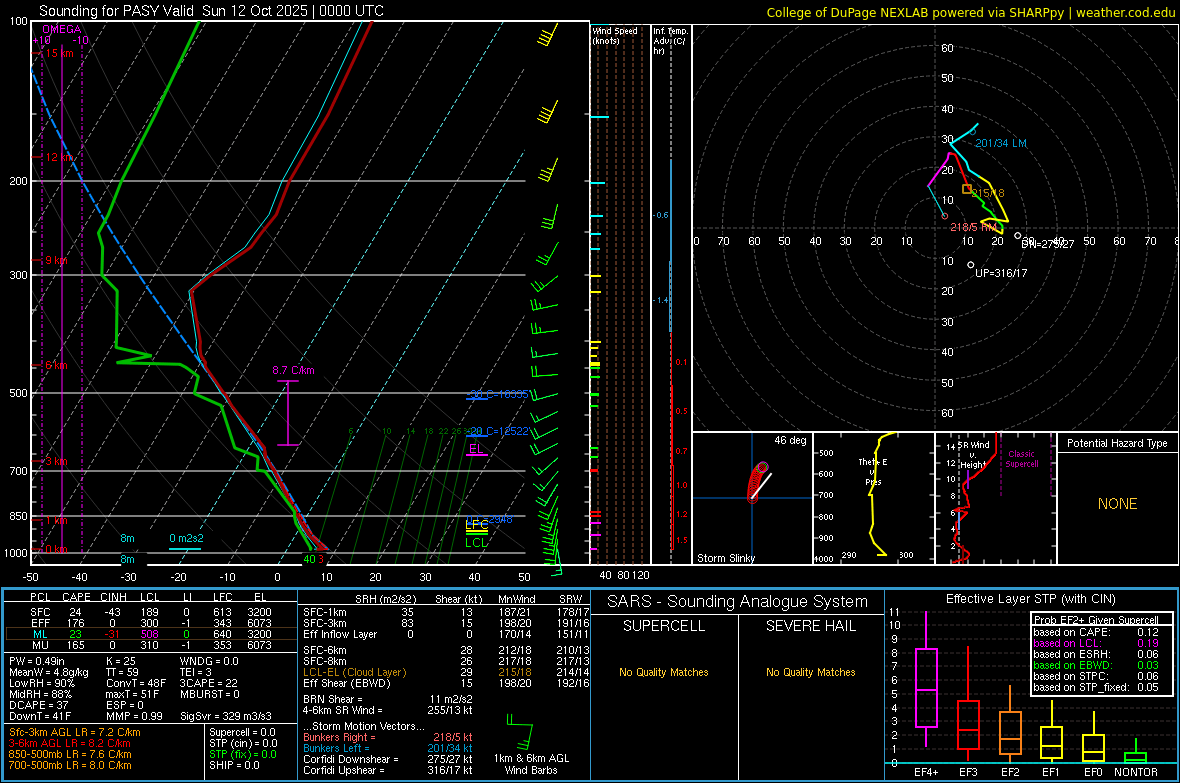Click the Wind Speed (knots) panel header

[x=615, y=35]
